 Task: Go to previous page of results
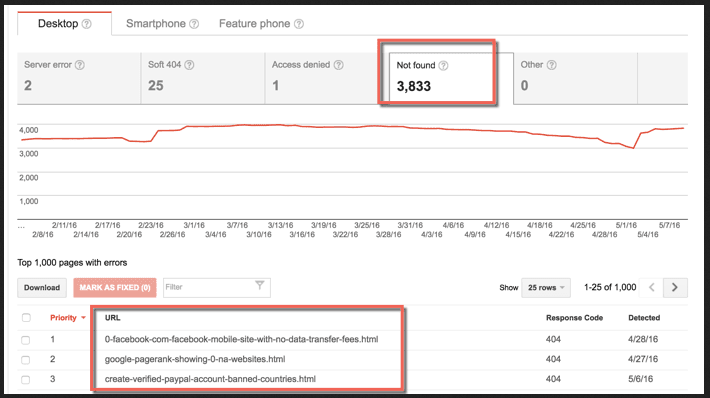coord(652,288)
